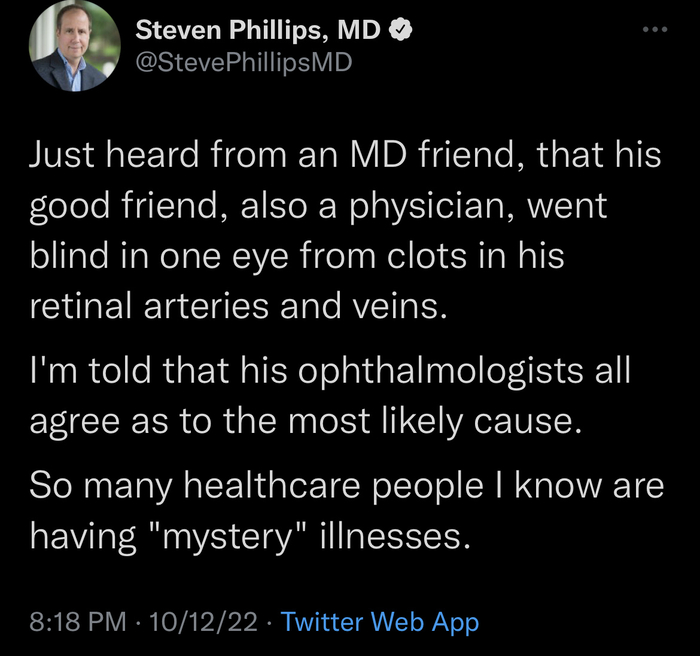
Task: Click the paragraph starting "I'm told that"
Action: point(330,397)
